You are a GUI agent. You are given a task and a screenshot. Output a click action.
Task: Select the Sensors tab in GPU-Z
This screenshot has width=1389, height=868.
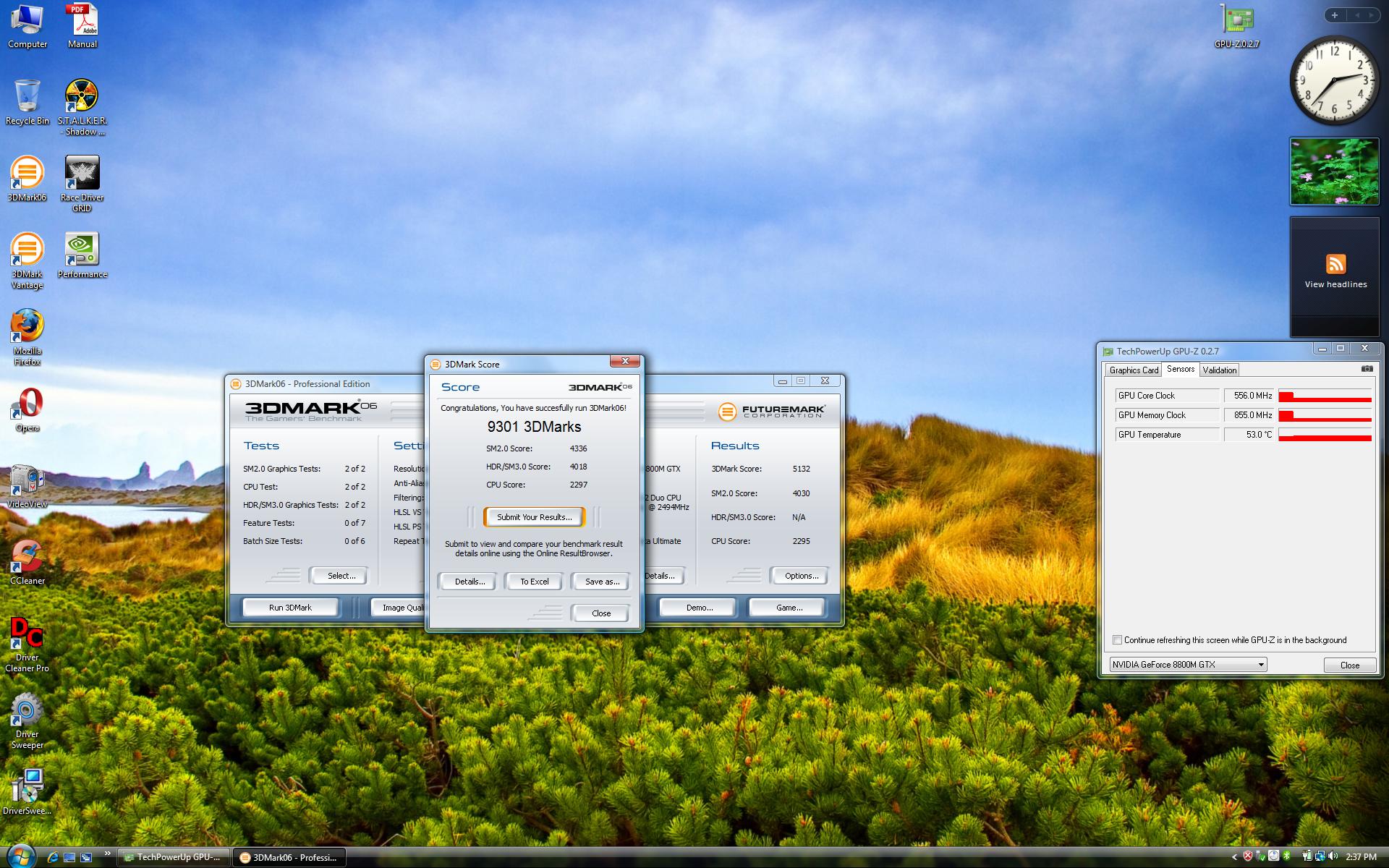tap(1181, 369)
